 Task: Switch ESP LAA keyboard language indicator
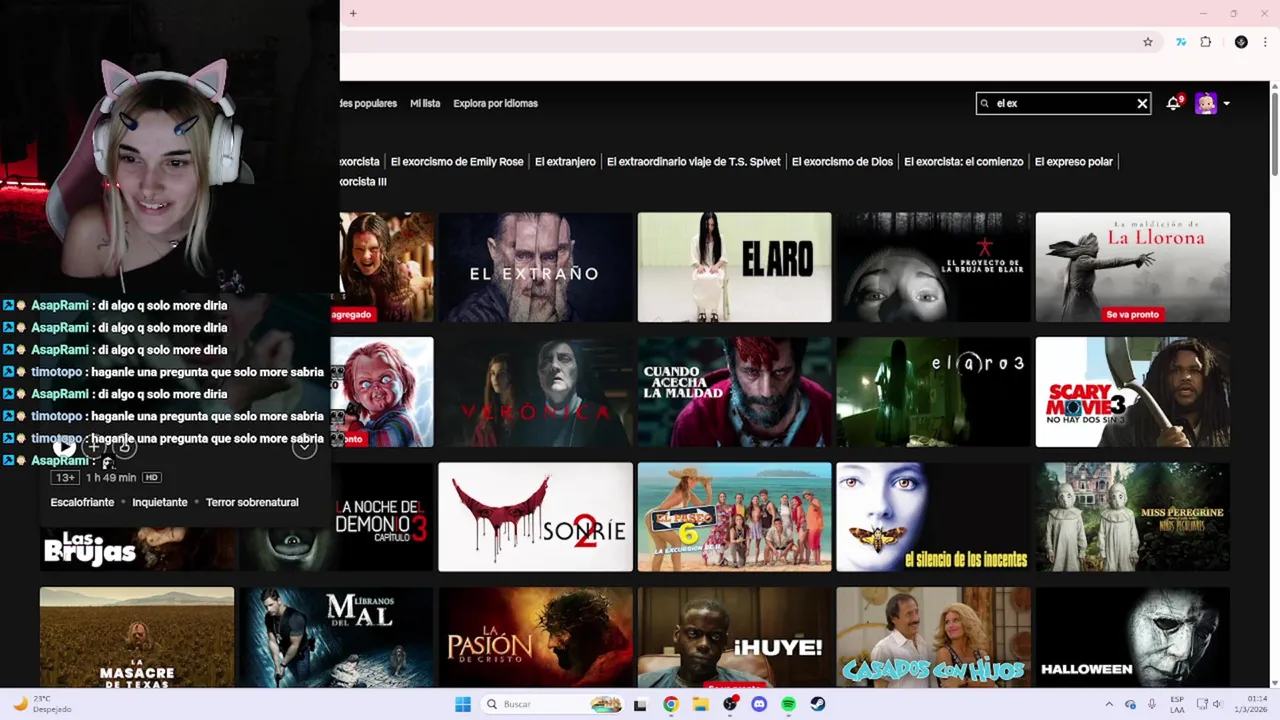point(1177,704)
